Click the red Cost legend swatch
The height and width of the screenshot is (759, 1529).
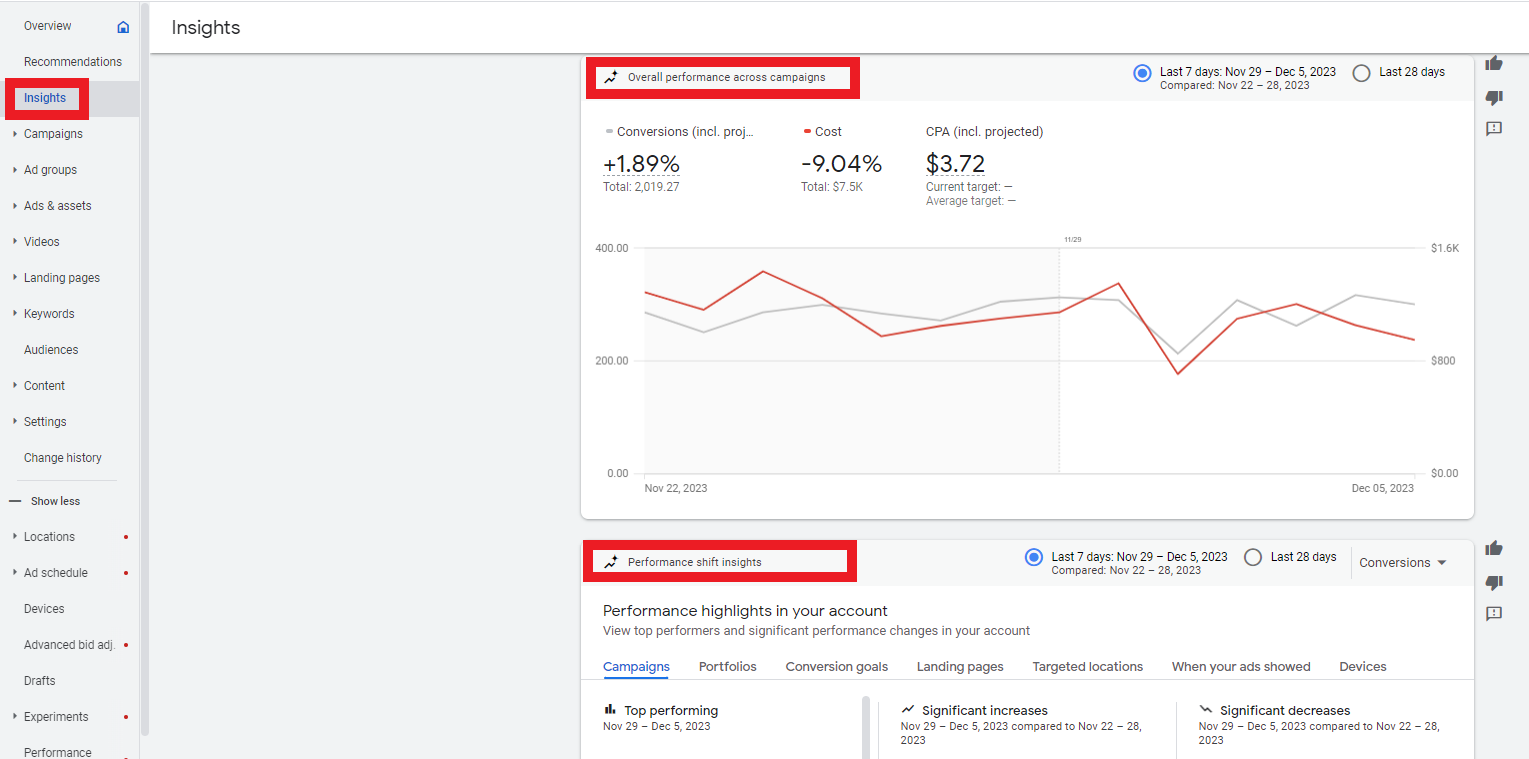pos(808,129)
